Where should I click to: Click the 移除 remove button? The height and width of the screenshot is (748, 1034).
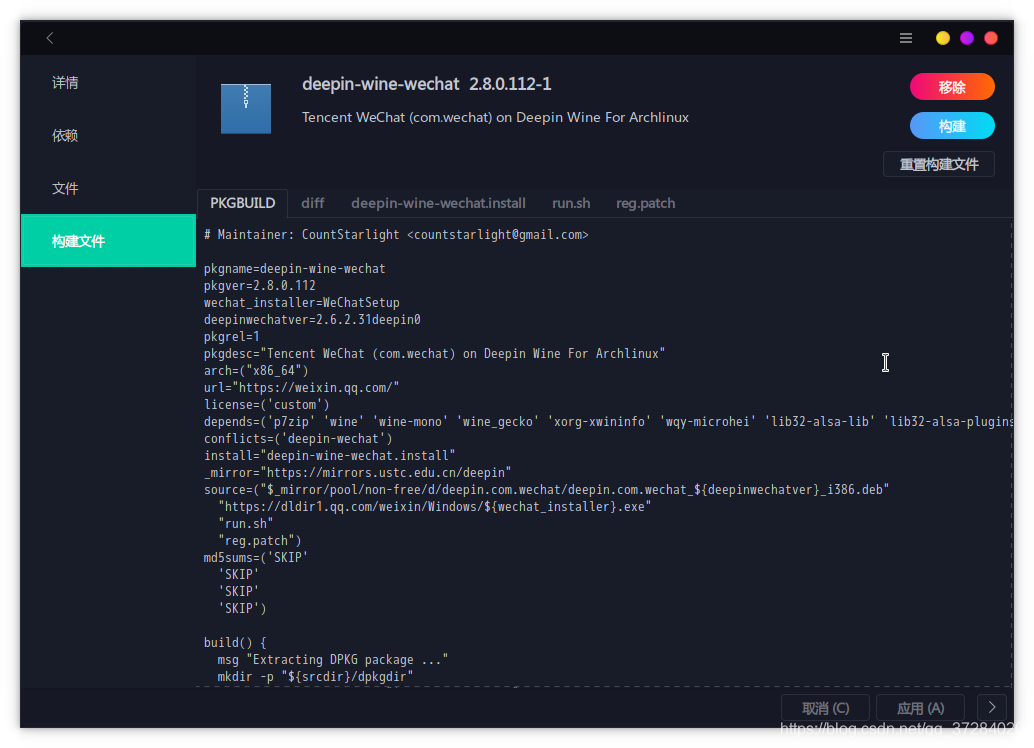952,86
